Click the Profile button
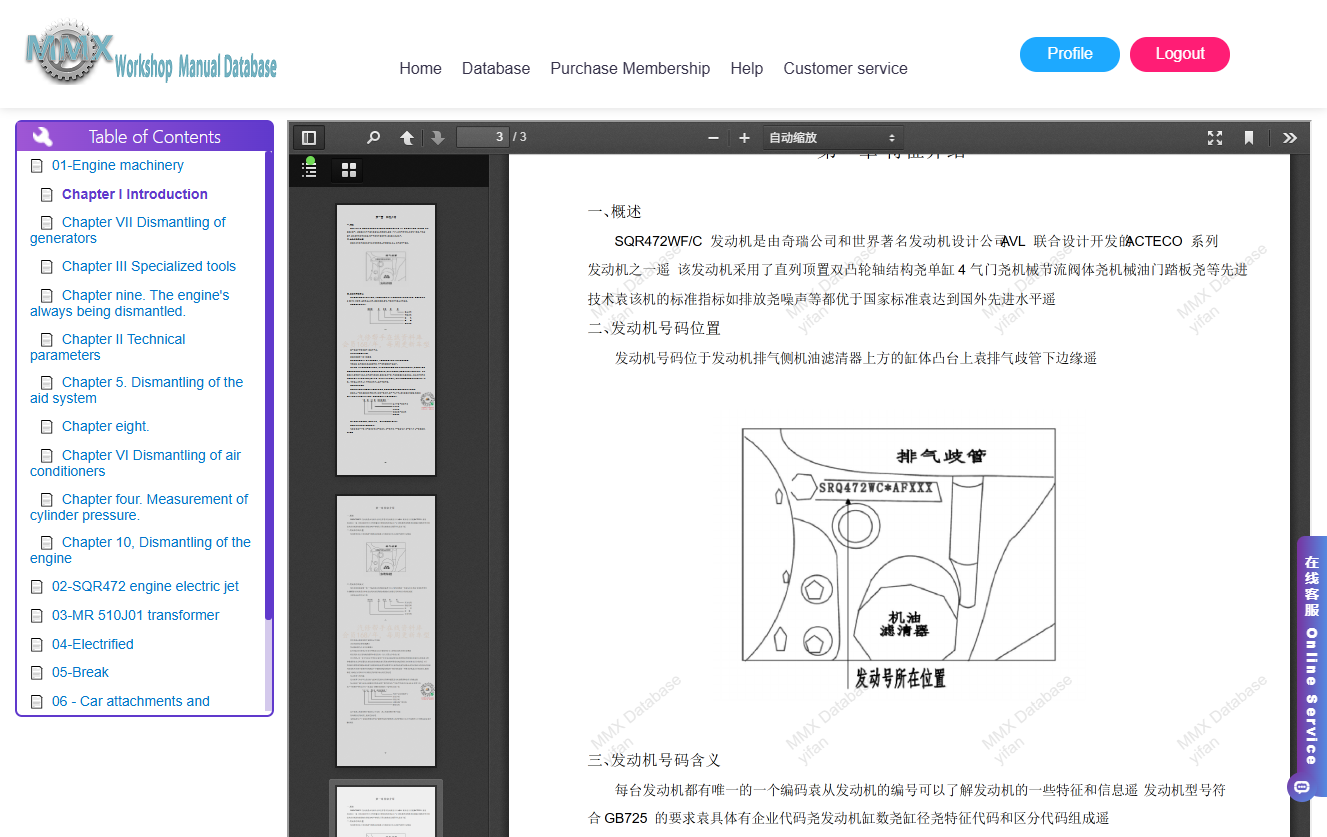1327x837 pixels. coord(1070,54)
